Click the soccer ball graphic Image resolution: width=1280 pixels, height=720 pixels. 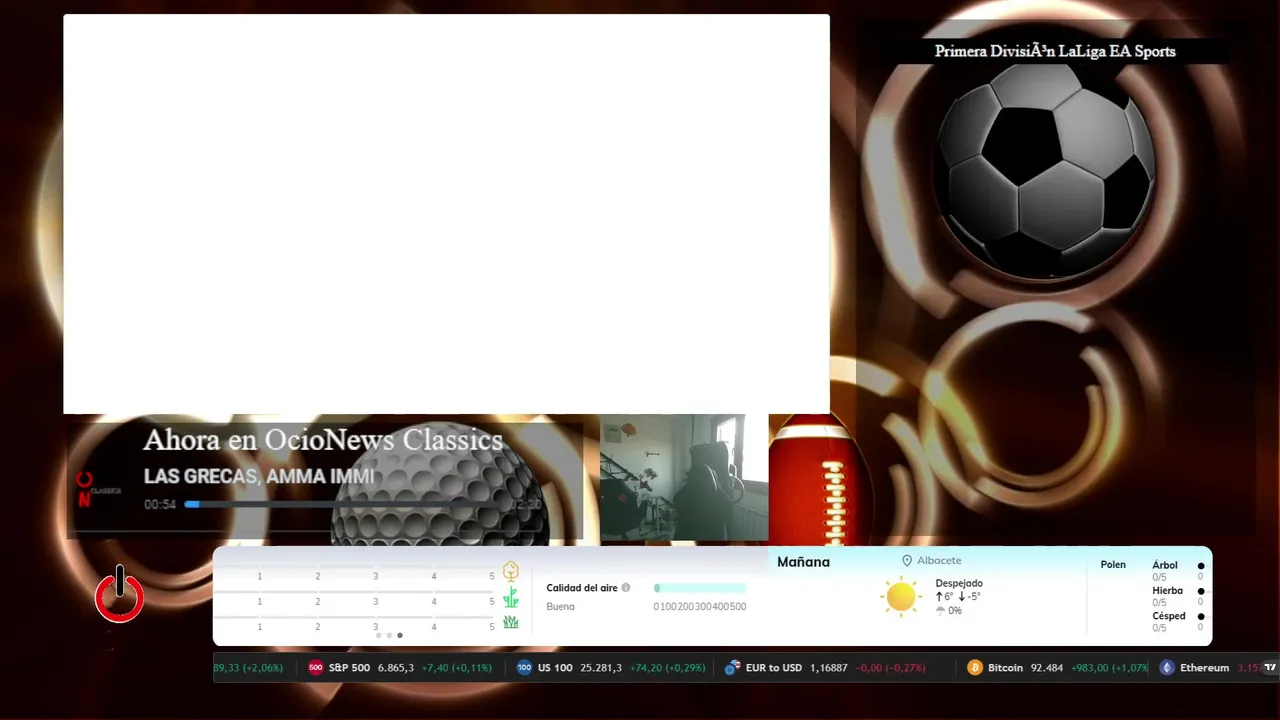1043,168
